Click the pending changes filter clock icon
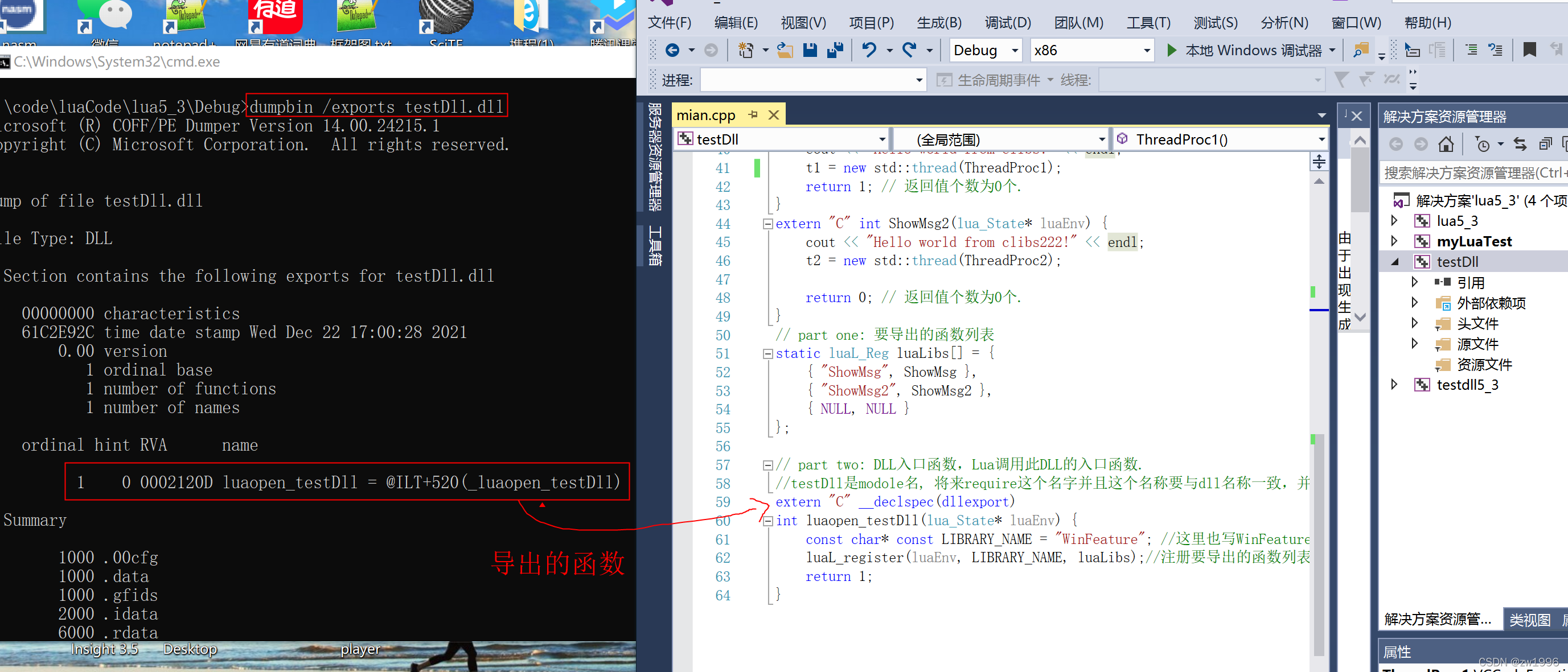Viewport: 1568px width, 672px height. coord(1483,144)
